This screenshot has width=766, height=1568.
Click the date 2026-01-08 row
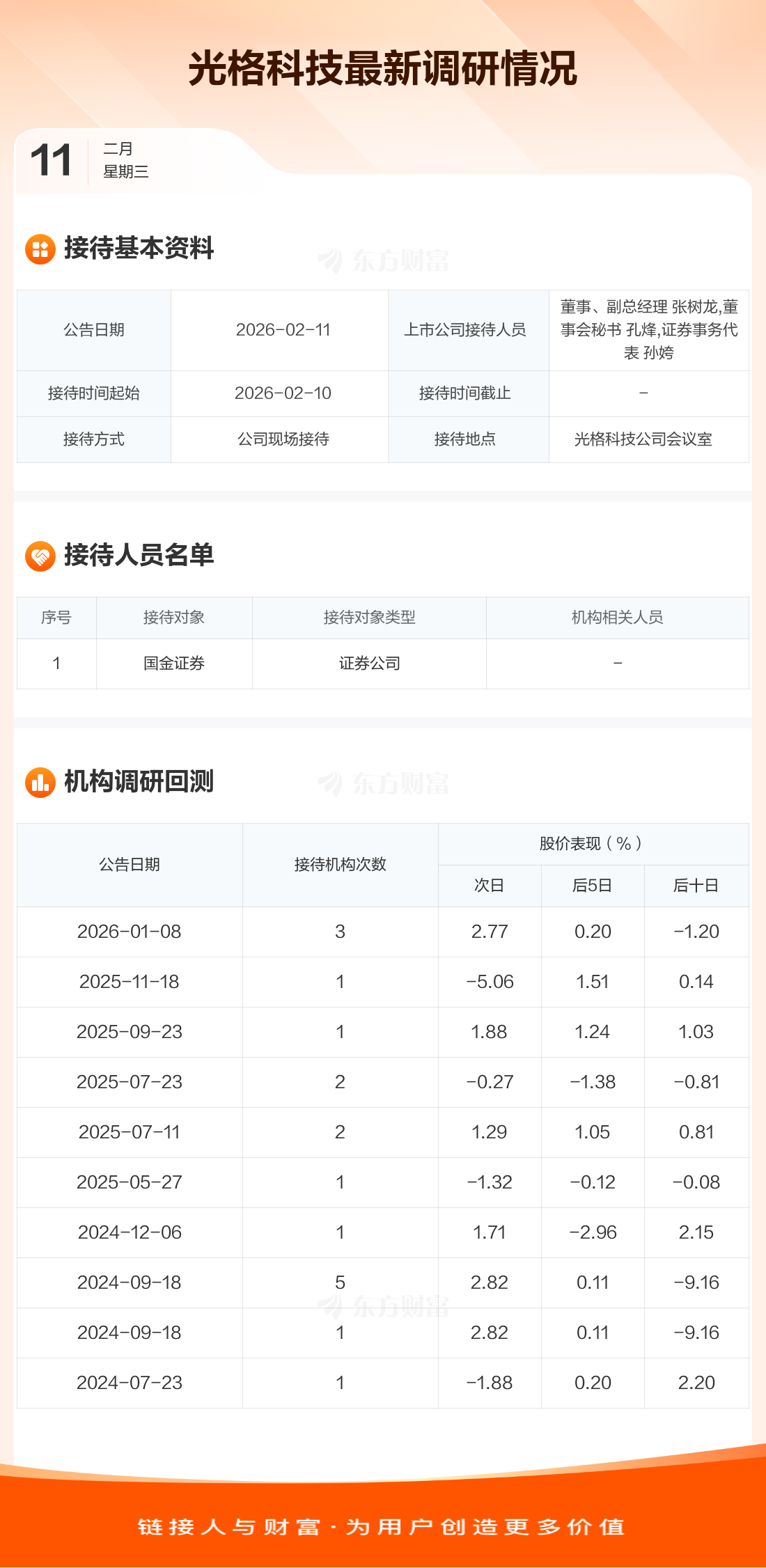(383, 932)
